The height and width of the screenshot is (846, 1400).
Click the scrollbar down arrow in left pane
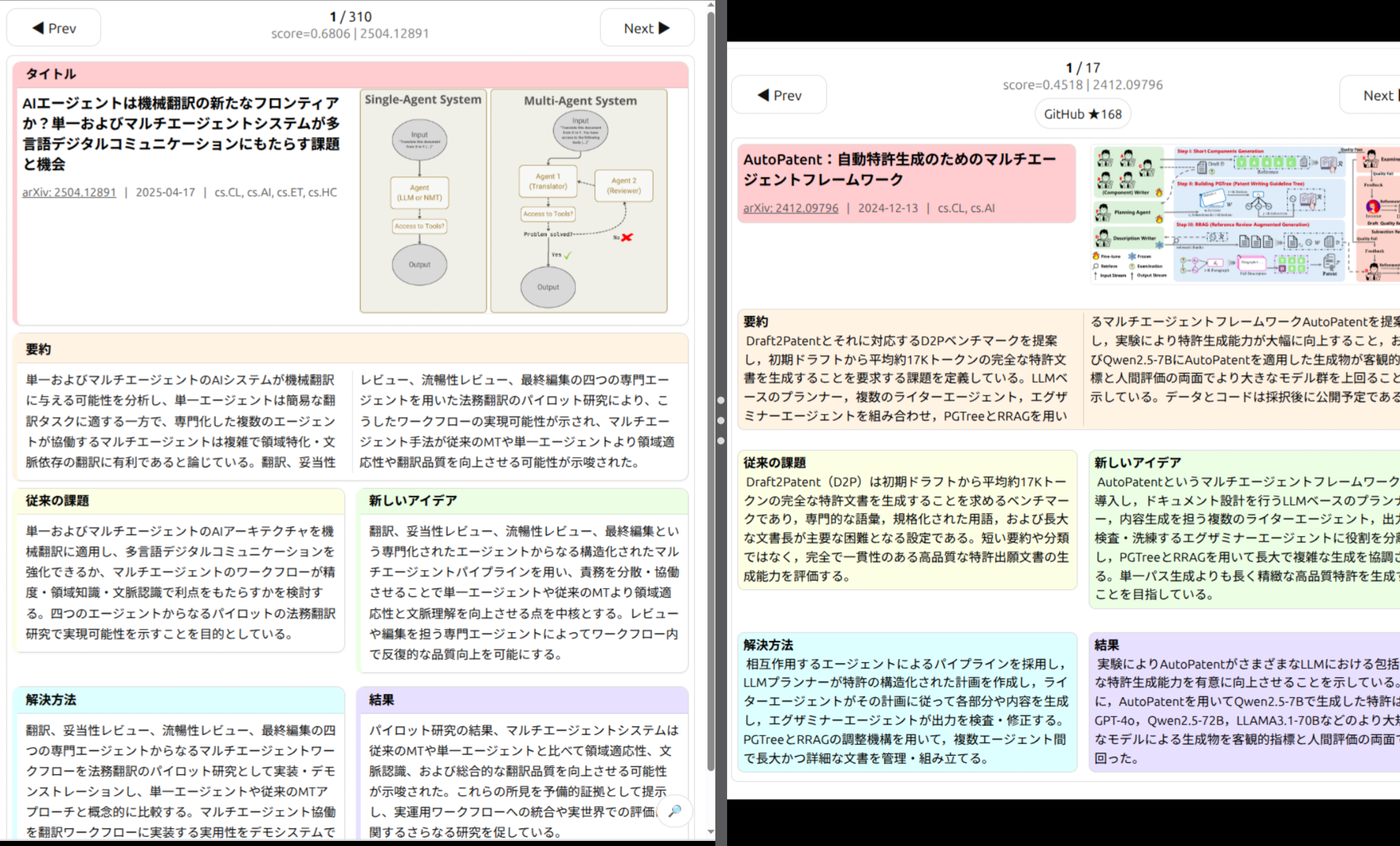[x=711, y=832]
